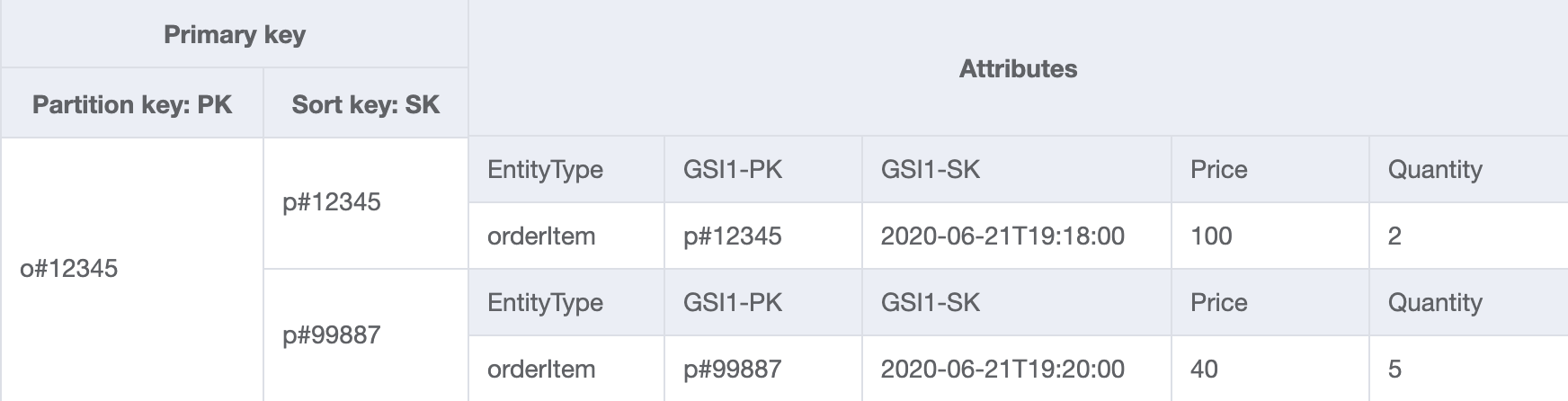
Task: Select the Quantity value 5
Action: (1394, 369)
